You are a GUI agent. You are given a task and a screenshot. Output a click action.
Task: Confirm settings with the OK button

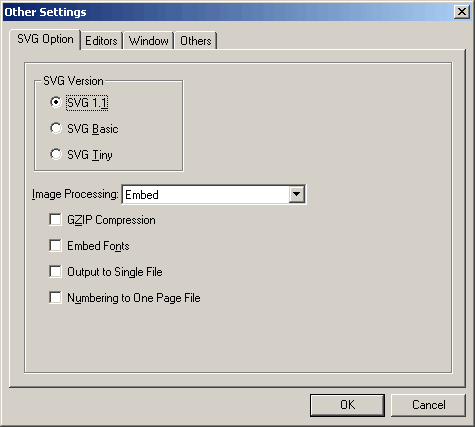click(347, 405)
